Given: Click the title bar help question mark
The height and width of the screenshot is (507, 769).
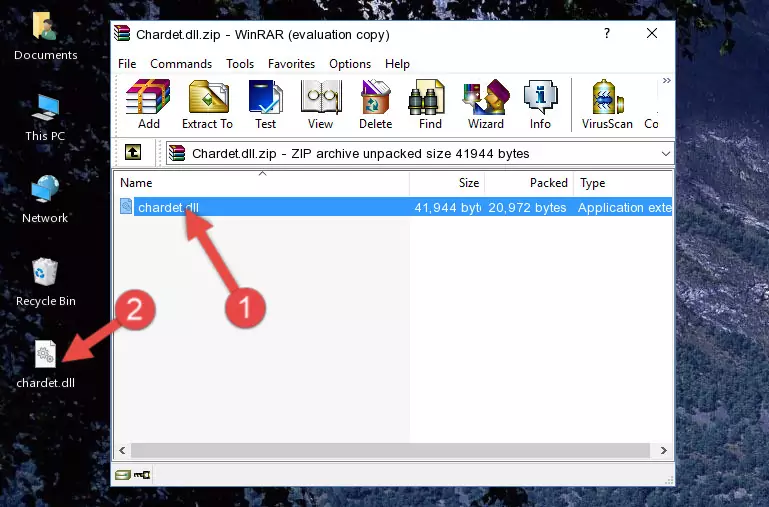Looking at the screenshot, I should (607, 33).
